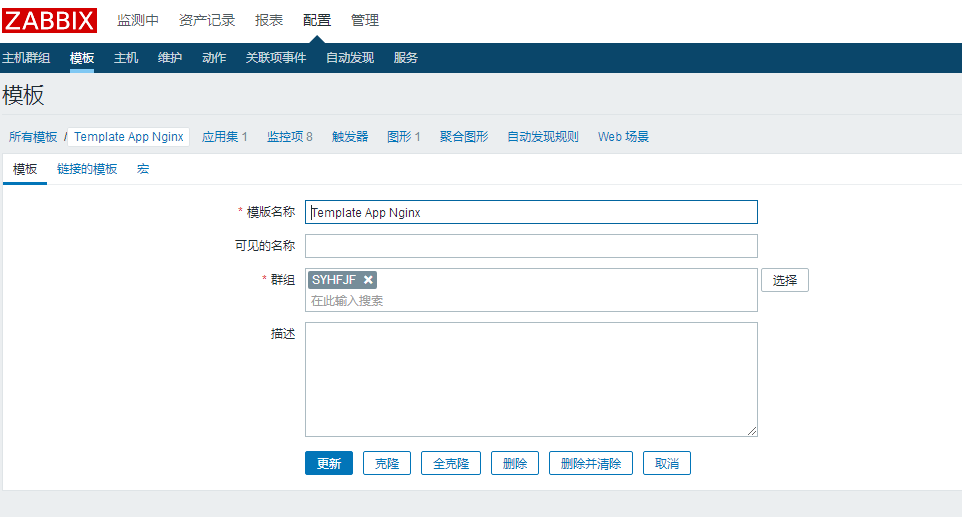962x517 pixels.
Task: Open the 资产记录 top menu
Action: pos(207,20)
